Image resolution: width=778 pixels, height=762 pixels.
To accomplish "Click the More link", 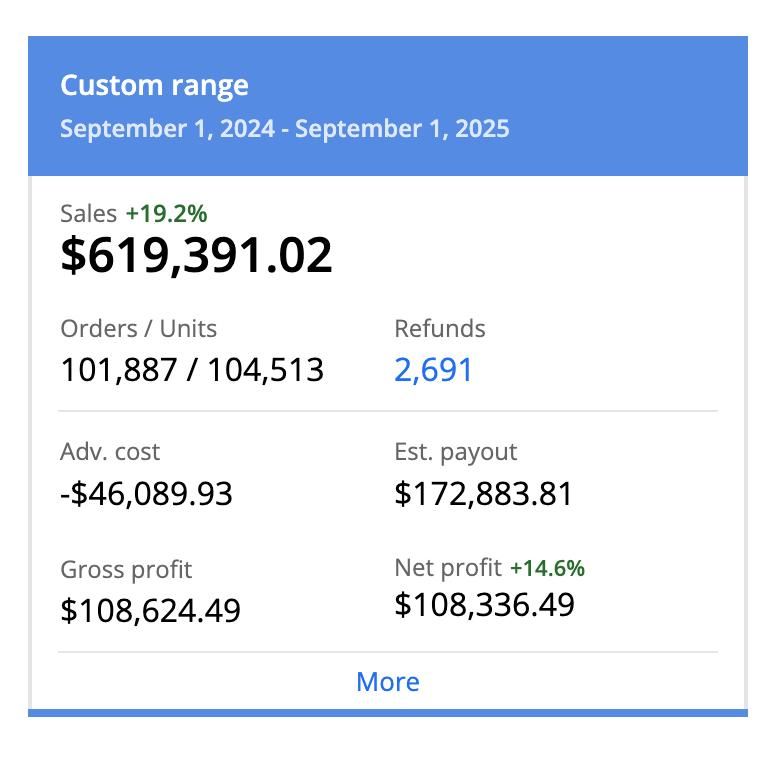I will point(388,682).
